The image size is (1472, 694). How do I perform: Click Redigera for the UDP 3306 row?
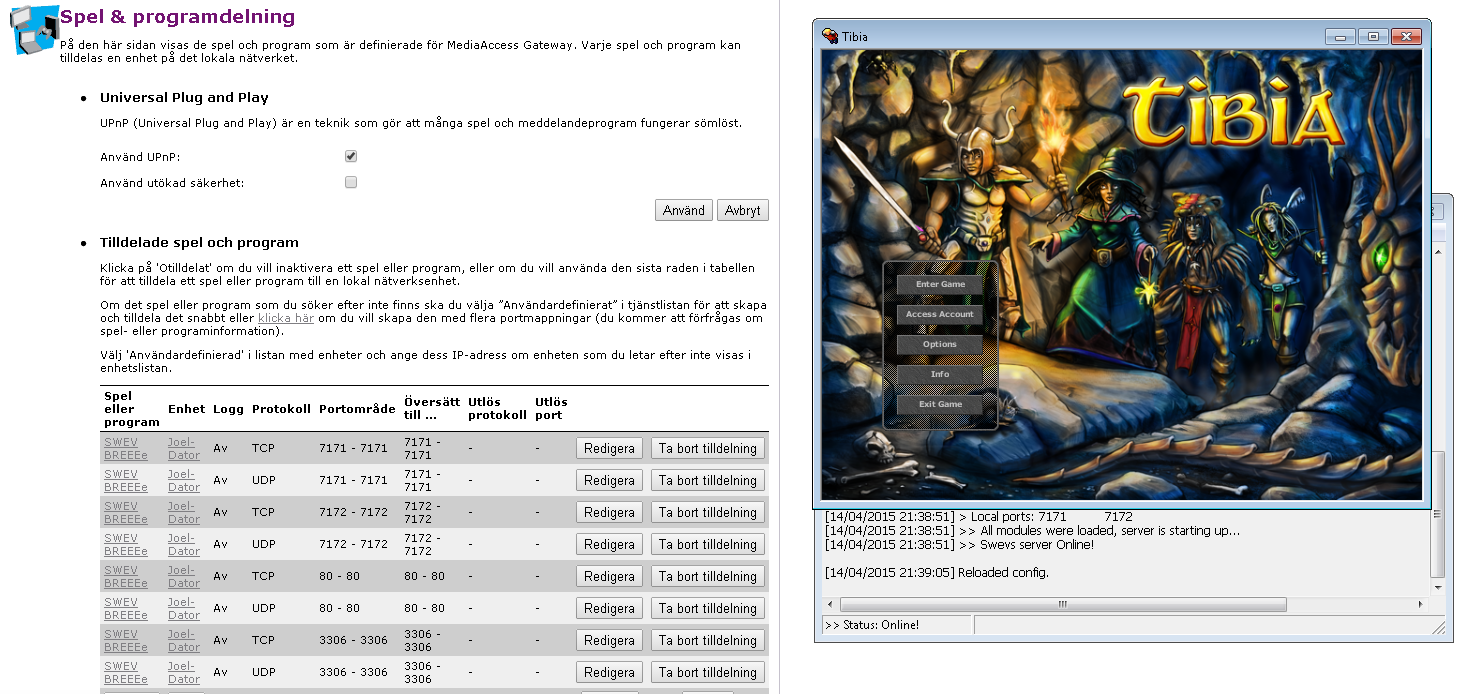point(610,672)
